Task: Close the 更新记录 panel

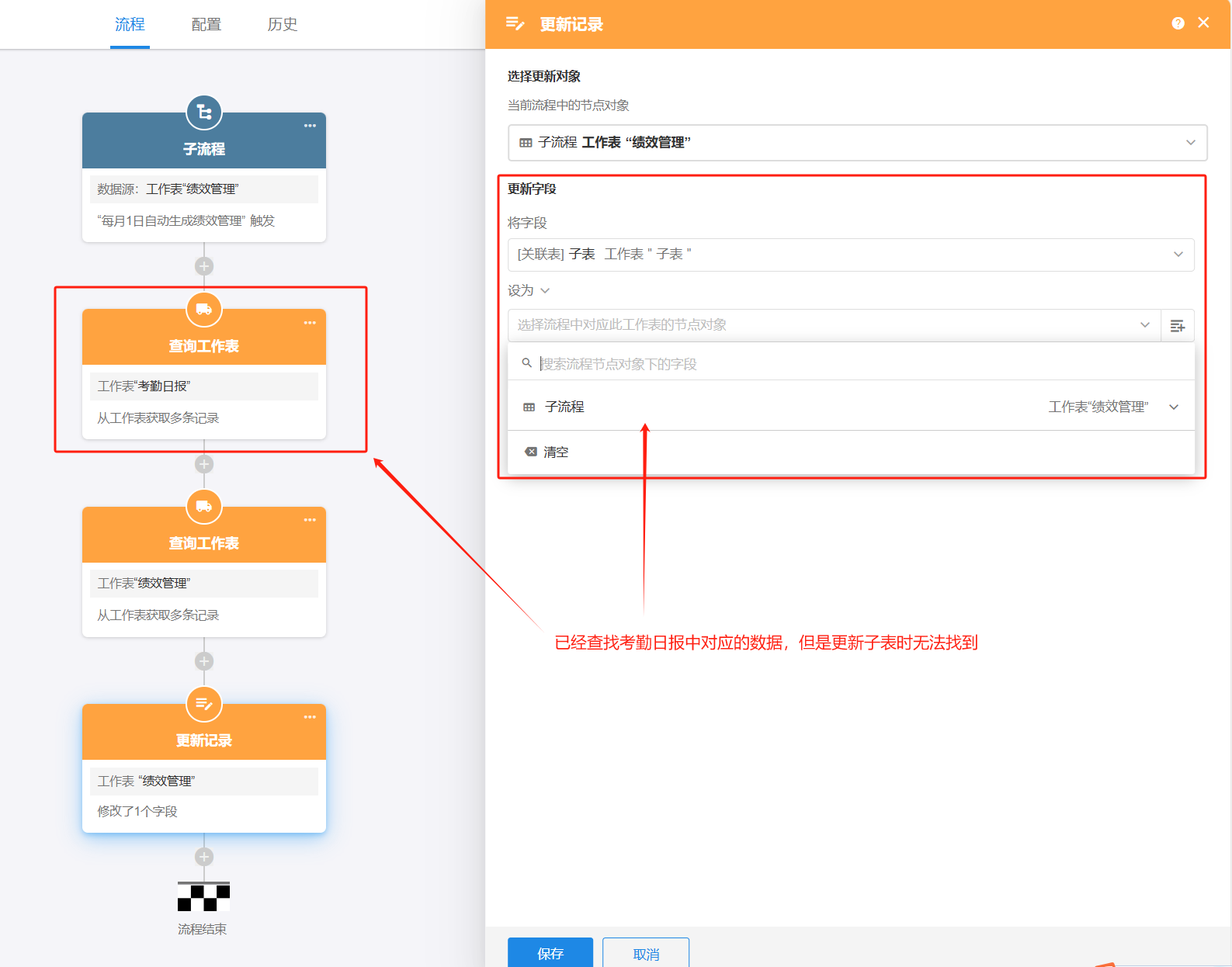Action: tap(1203, 23)
